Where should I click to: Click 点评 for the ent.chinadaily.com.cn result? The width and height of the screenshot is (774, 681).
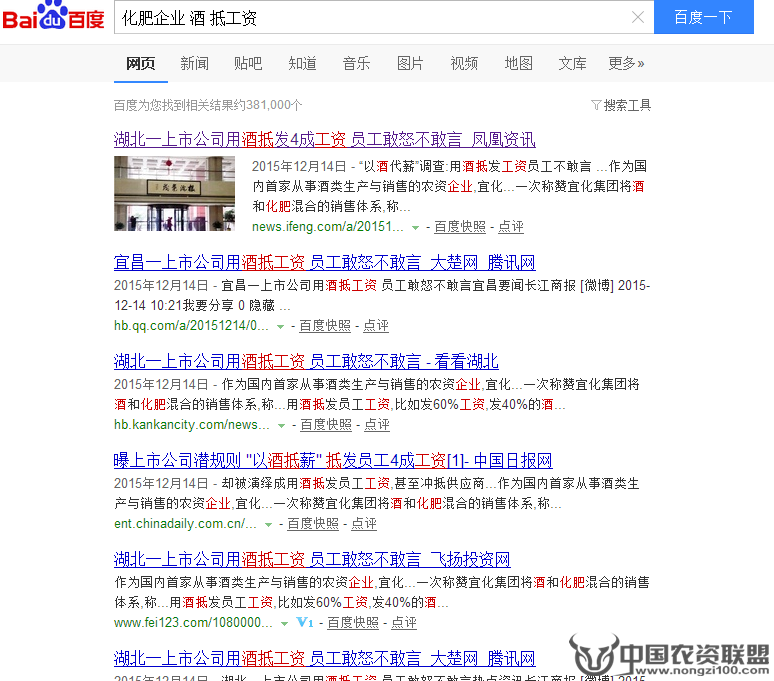click(x=364, y=524)
